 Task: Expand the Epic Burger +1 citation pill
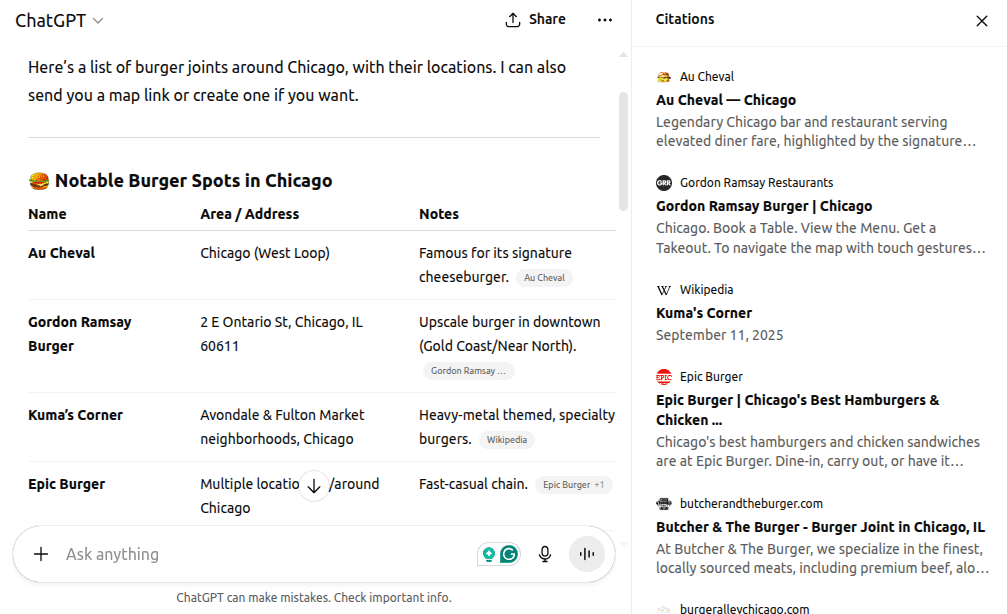coord(573,484)
